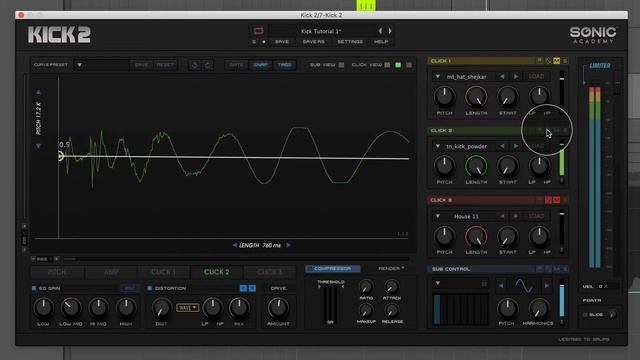Open Click 2 sample dropdown tn_kick_powder
640x360 pixels.
pyautogui.click(x=438, y=146)
